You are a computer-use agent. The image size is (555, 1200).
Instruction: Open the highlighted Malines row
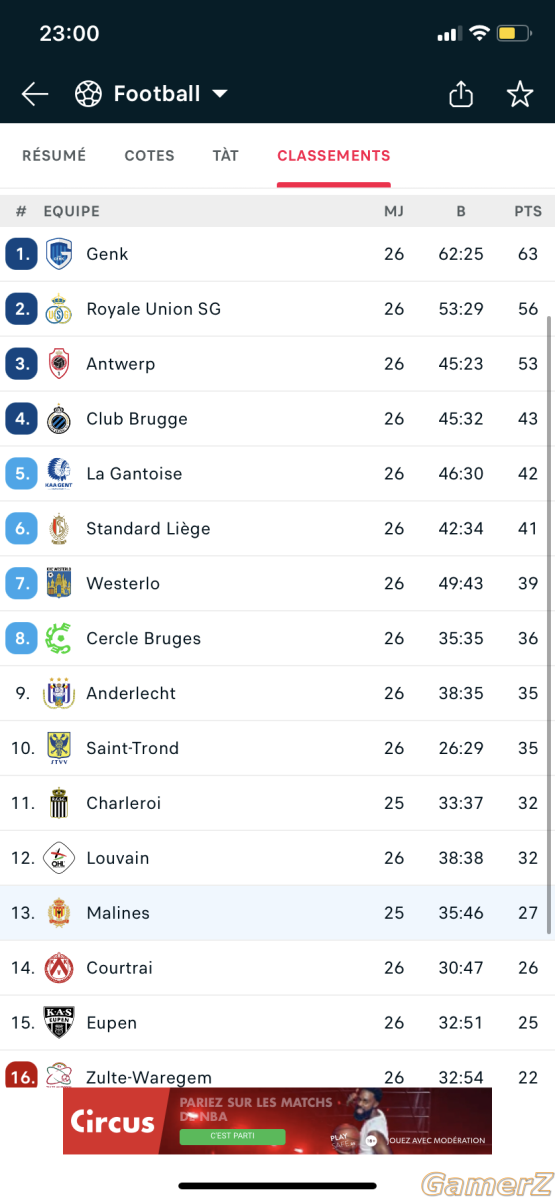[x=277, y=913]
